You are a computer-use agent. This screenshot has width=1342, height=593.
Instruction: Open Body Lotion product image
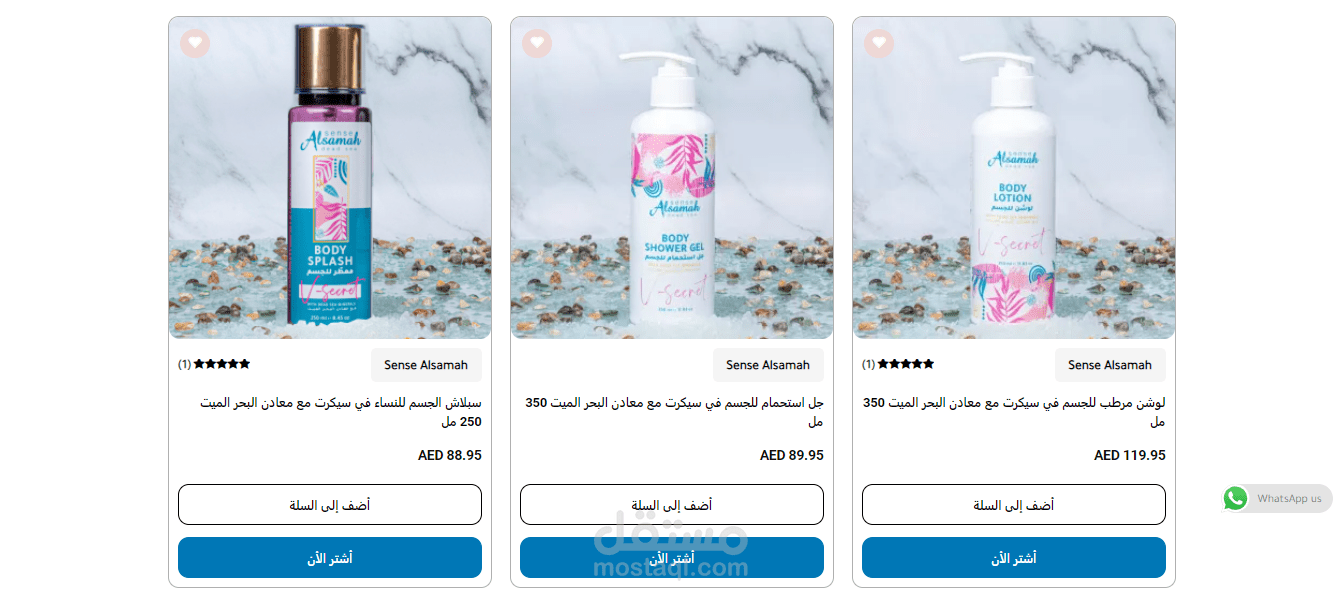[x=1014, y=178]
